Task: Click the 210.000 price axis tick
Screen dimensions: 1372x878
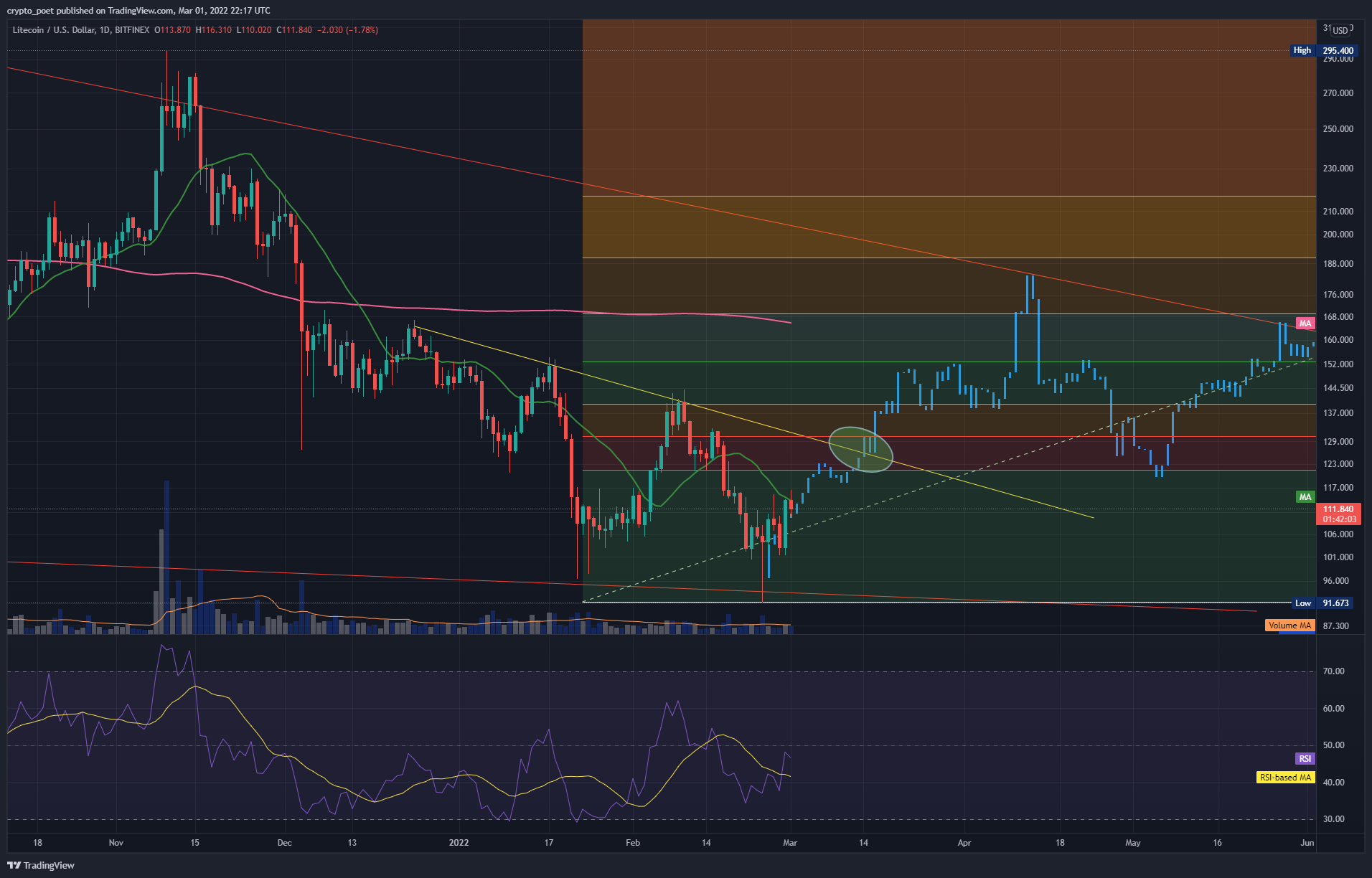Action: (1338, 212)
